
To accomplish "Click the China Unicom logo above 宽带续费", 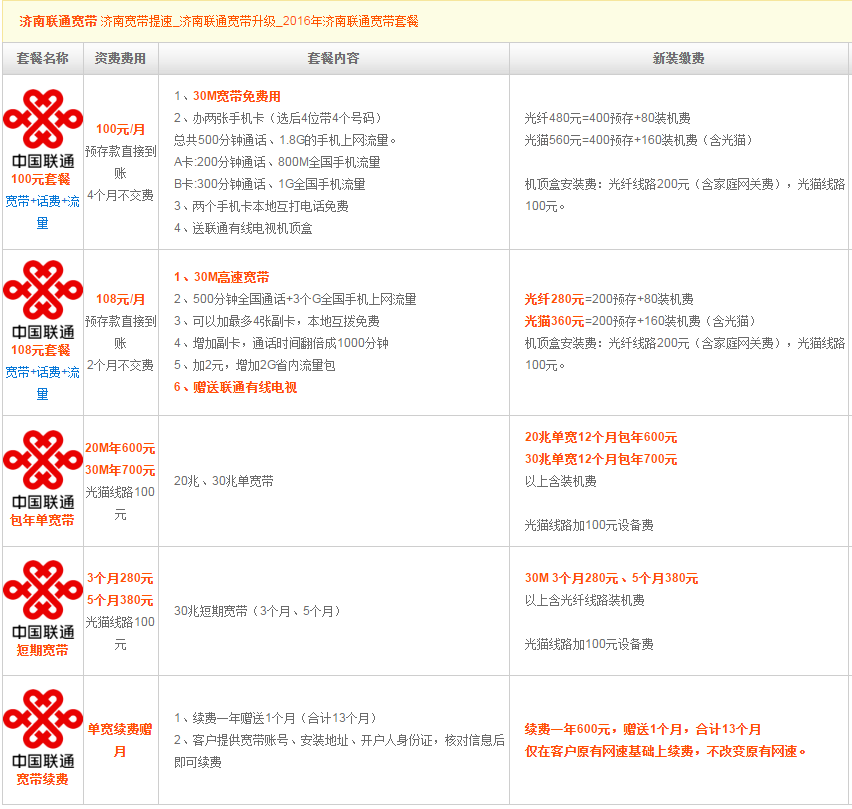I will click(x=42, y=727).
